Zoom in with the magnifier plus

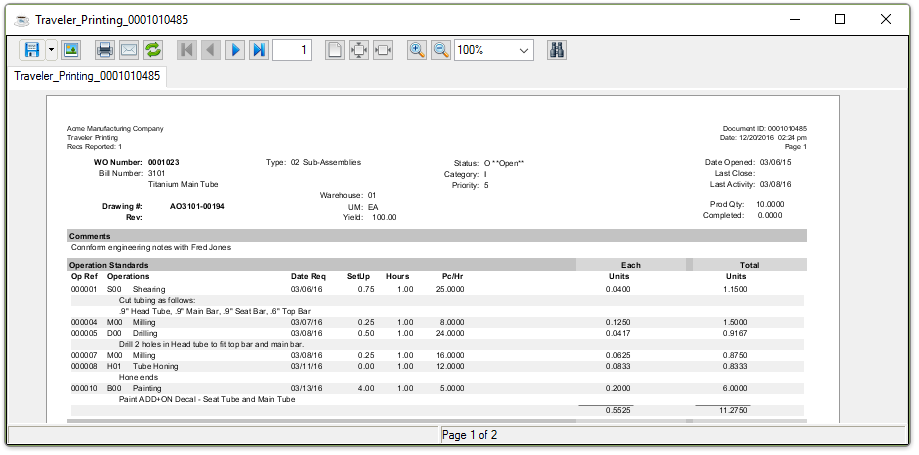pyautogui.click(x=417, y=49)
